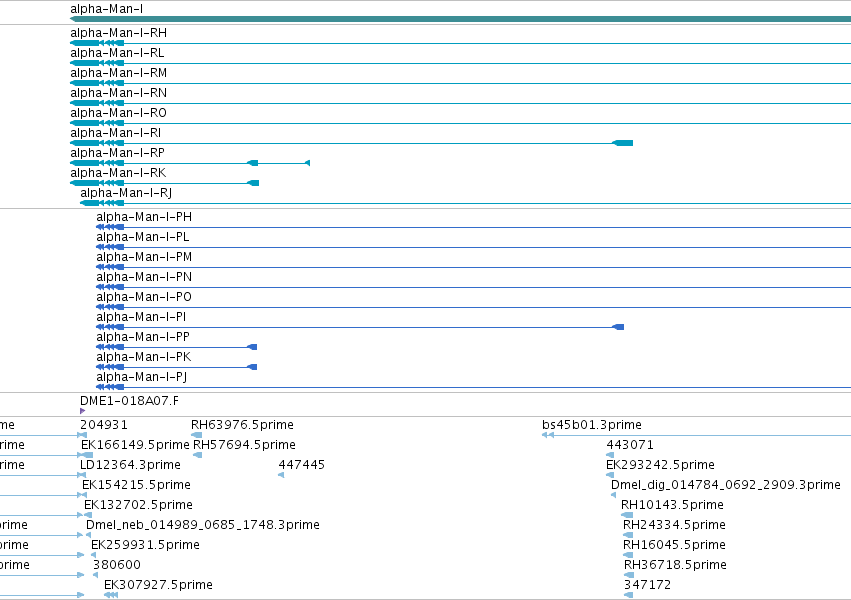Select protein alpha-Man-I-PO label

coord(144,298)
